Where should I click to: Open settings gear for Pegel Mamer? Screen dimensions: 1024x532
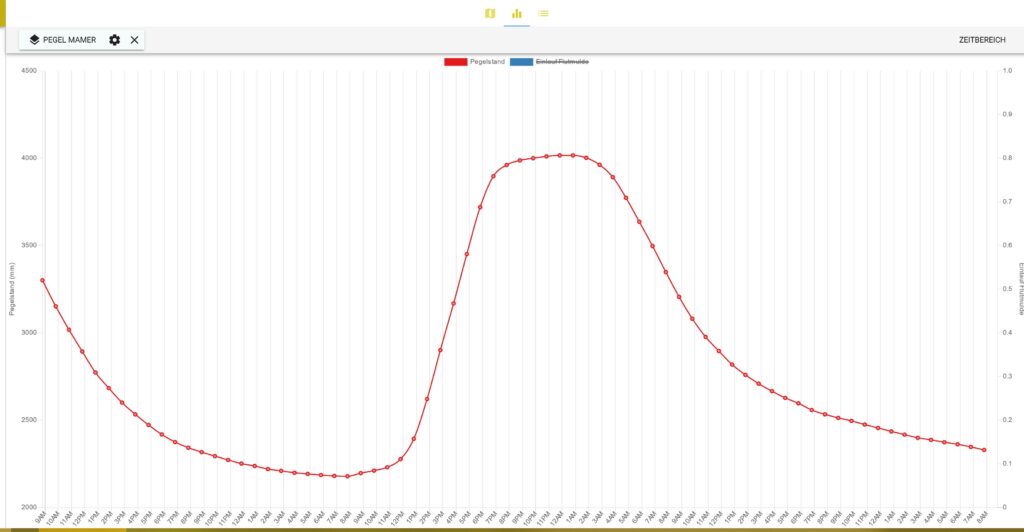point(114,40)
